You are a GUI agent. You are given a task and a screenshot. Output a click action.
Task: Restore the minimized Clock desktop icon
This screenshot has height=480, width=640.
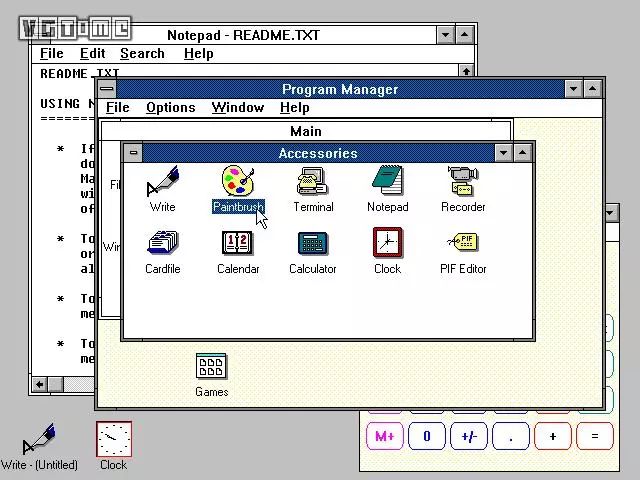click(x=114, y=439)
